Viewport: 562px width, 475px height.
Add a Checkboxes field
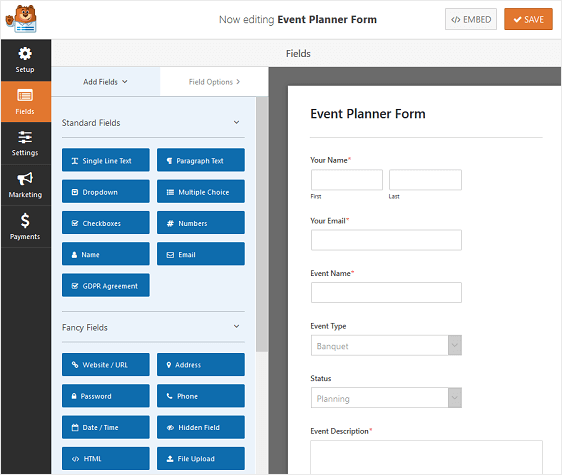(106, 223)
